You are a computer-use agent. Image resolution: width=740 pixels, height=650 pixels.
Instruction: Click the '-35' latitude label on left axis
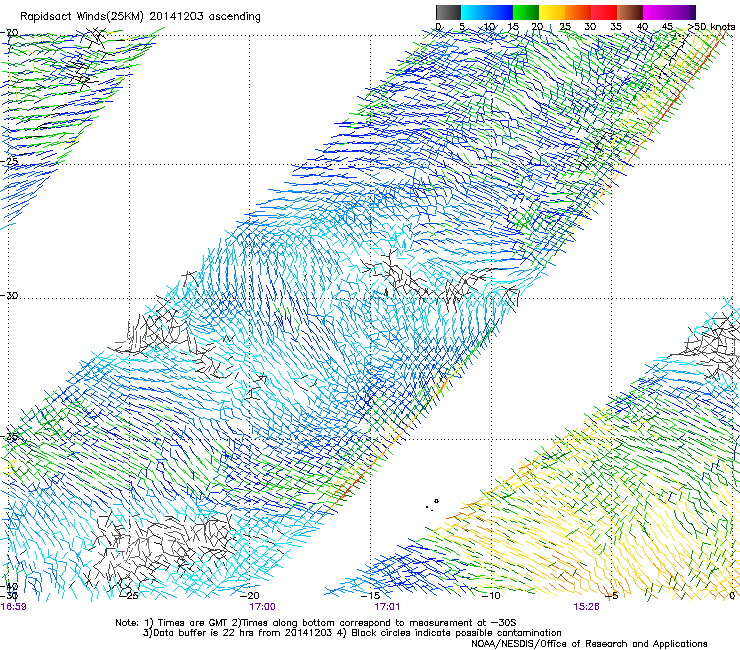click(x=10, y=437)
